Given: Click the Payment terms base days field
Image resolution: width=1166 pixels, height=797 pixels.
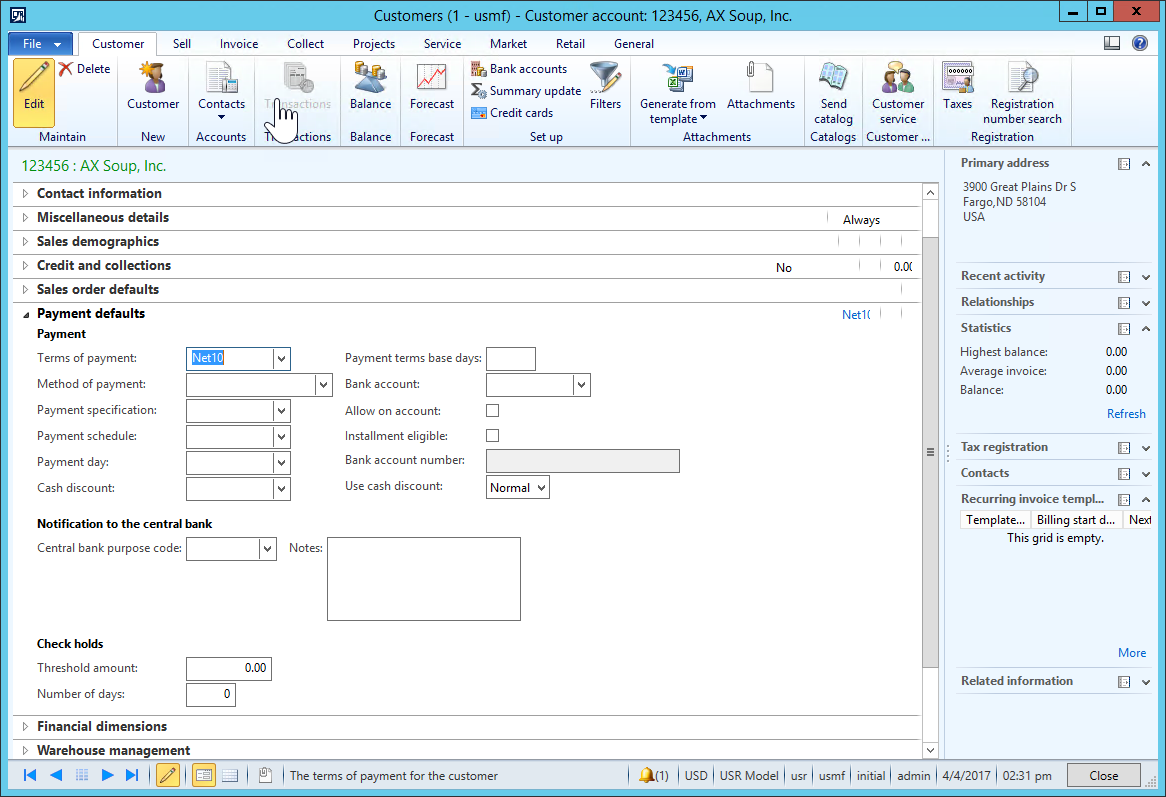Looking at the screenshot, I should tap(511, 359).
